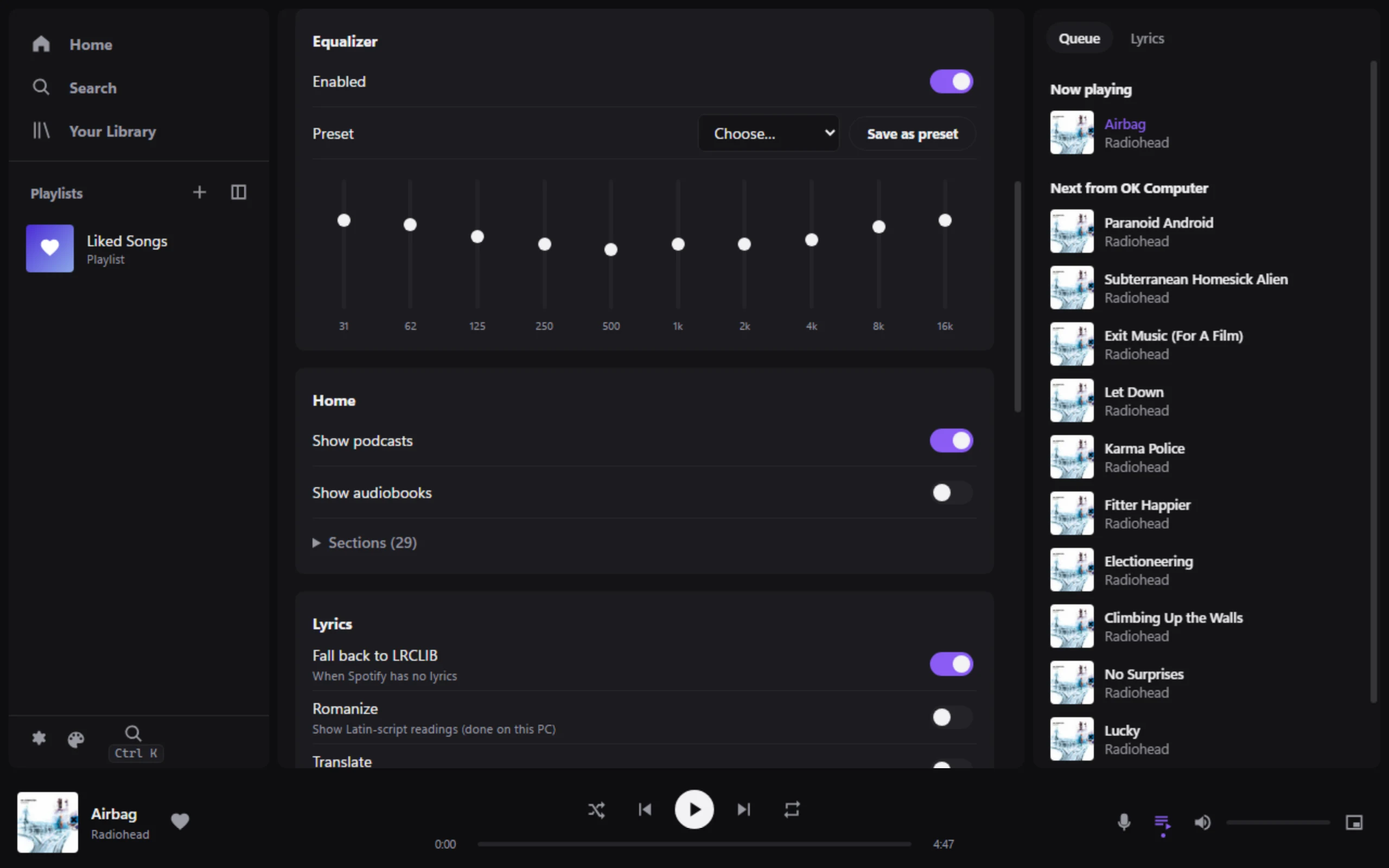Image resolution: width=1389 pixels, height=868 pixels.
Task: Click the track progress bar
Action: (694, 844)
